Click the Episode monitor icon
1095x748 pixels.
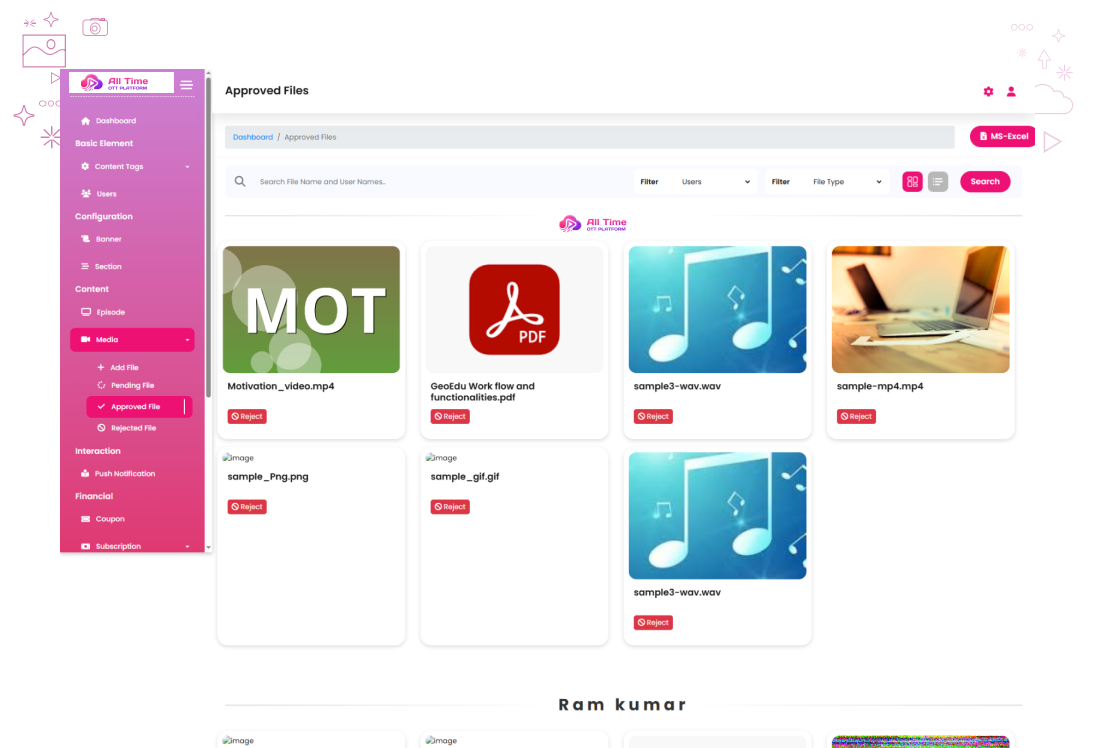point(86,312)
